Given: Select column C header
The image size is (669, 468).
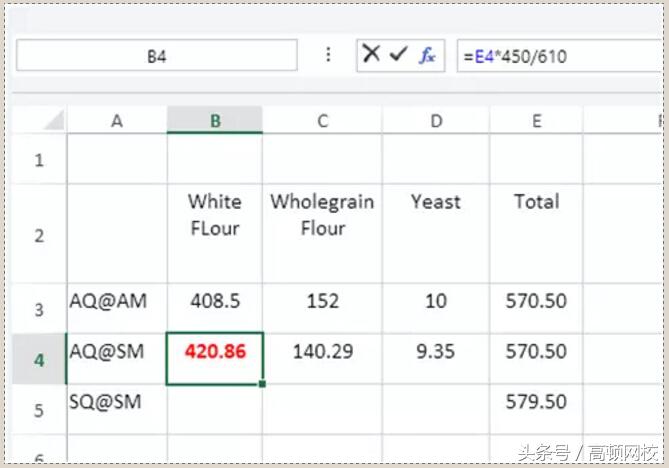Looking at the screenshot, I should click(x=322, y=121).
